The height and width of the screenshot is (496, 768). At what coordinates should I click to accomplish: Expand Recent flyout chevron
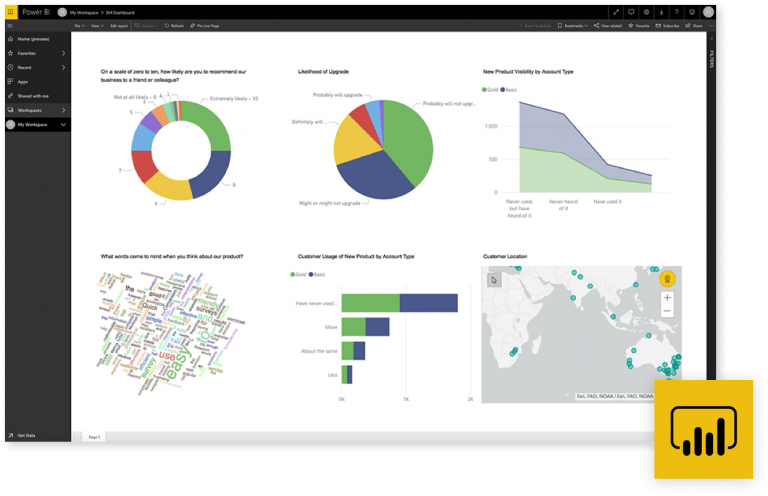64,67
